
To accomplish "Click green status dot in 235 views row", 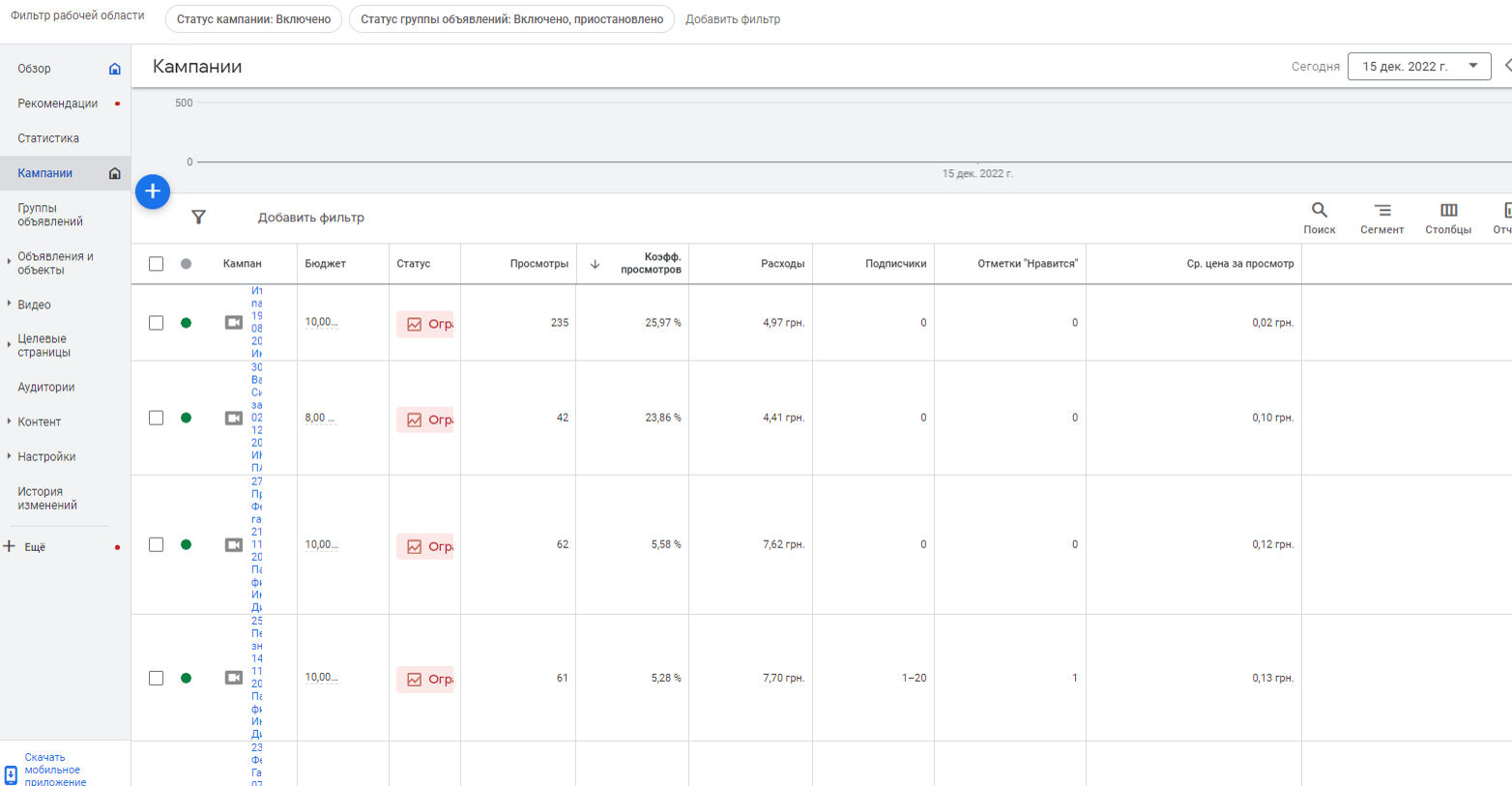I will point(186,323).
